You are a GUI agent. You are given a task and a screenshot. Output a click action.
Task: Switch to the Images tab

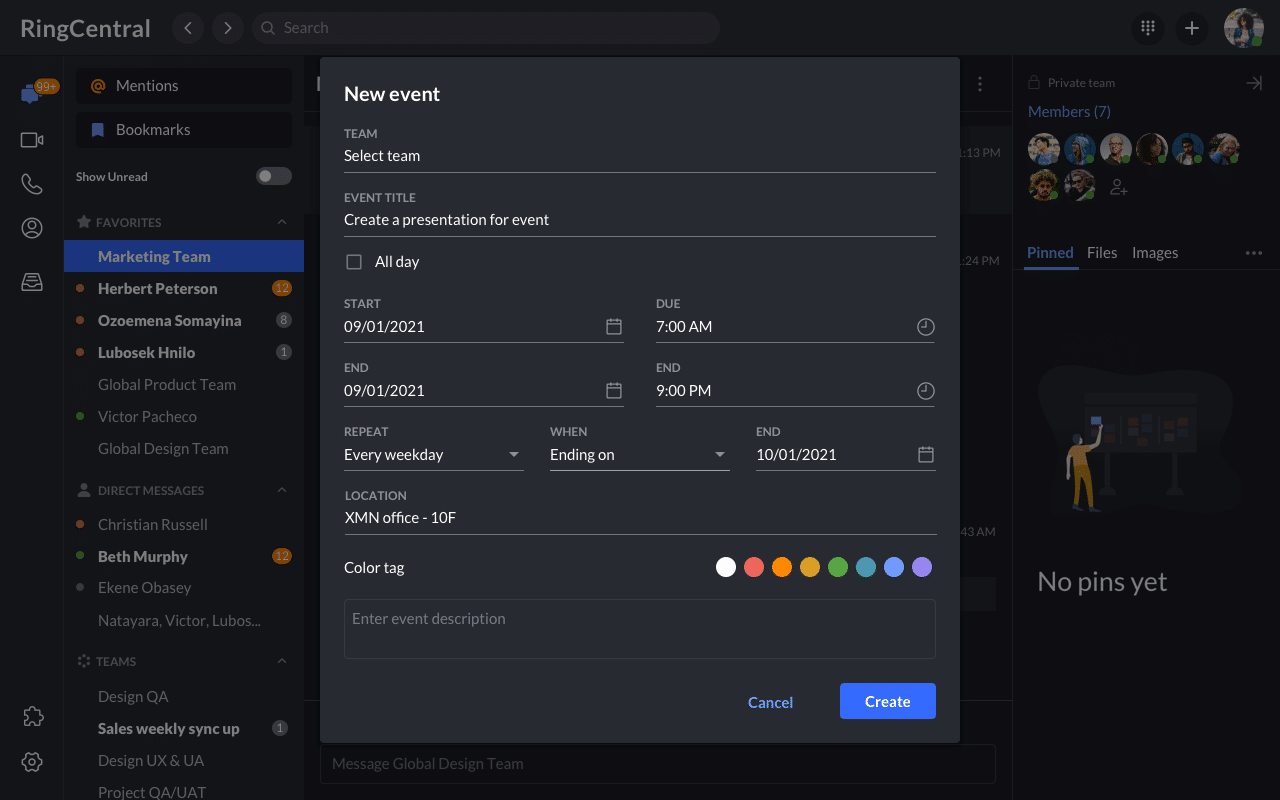coord(1155,253)
